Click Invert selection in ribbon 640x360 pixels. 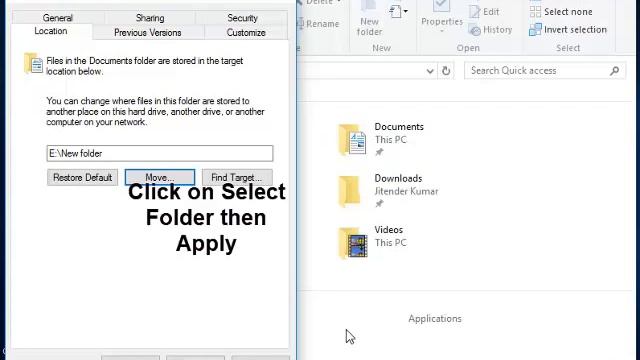pos(575,29)
